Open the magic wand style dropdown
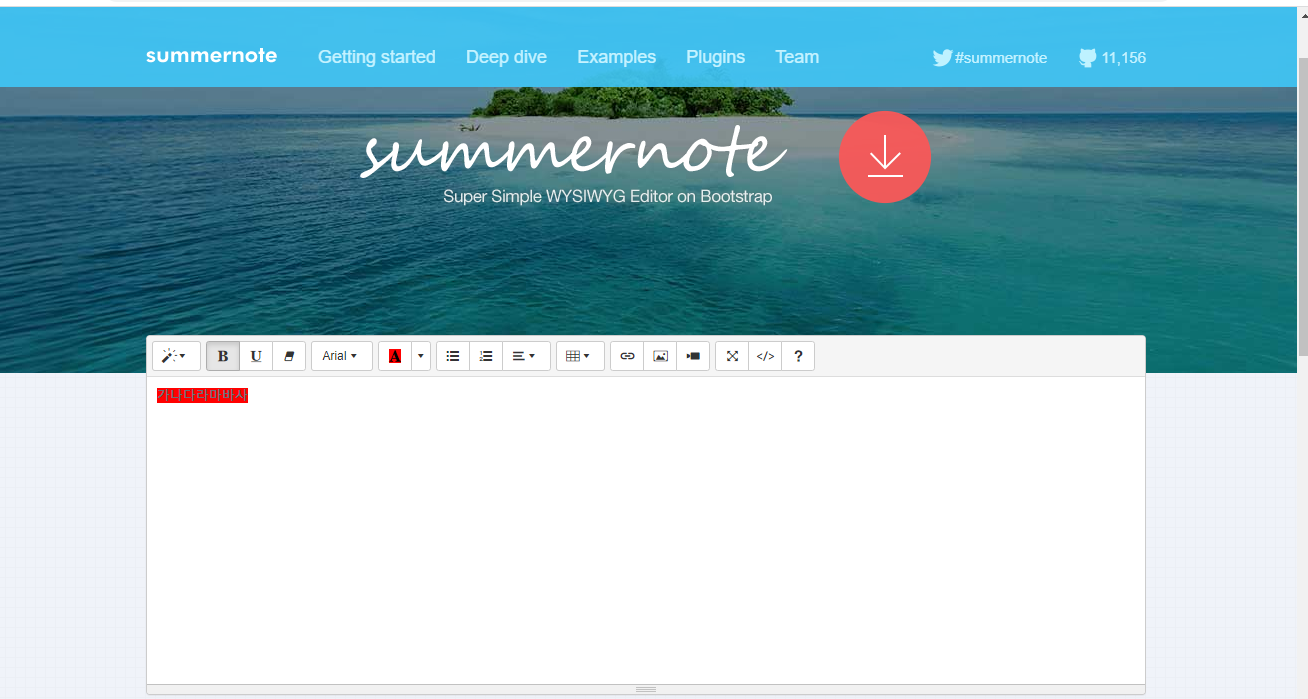The image size is (1308, 699). (176, 356)
